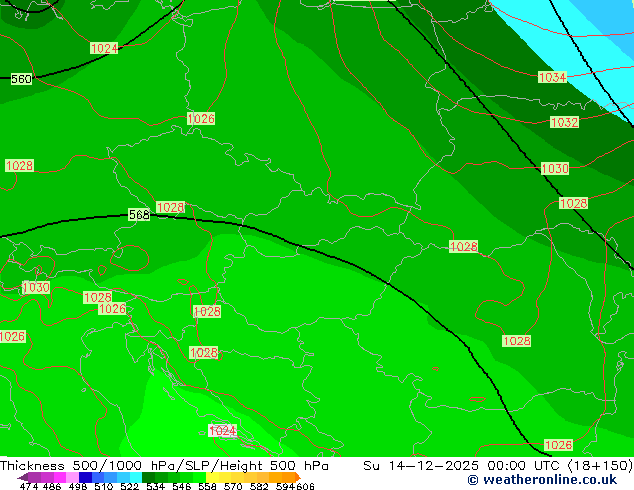The image size is (634, 490).
Task: Click legend value 594
Action: pos(285,486)
